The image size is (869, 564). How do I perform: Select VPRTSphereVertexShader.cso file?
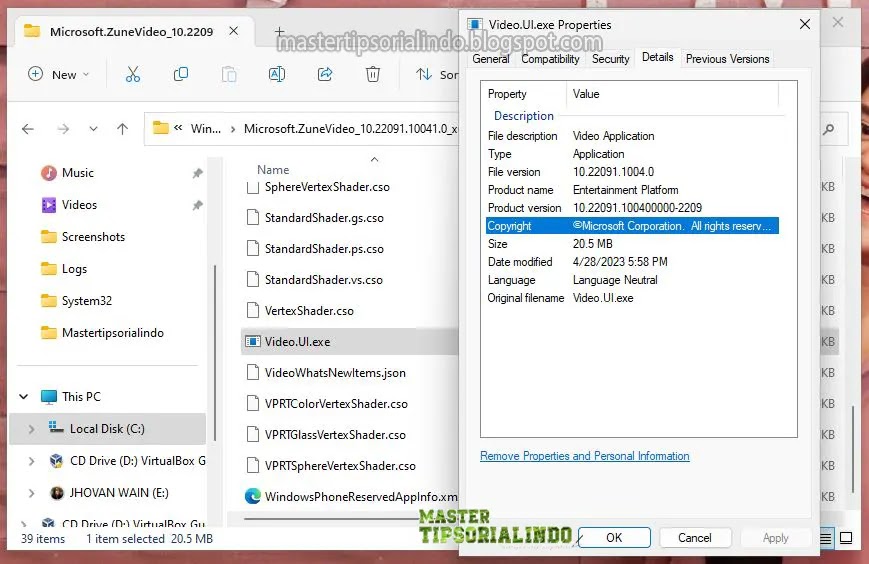(340, 466)
